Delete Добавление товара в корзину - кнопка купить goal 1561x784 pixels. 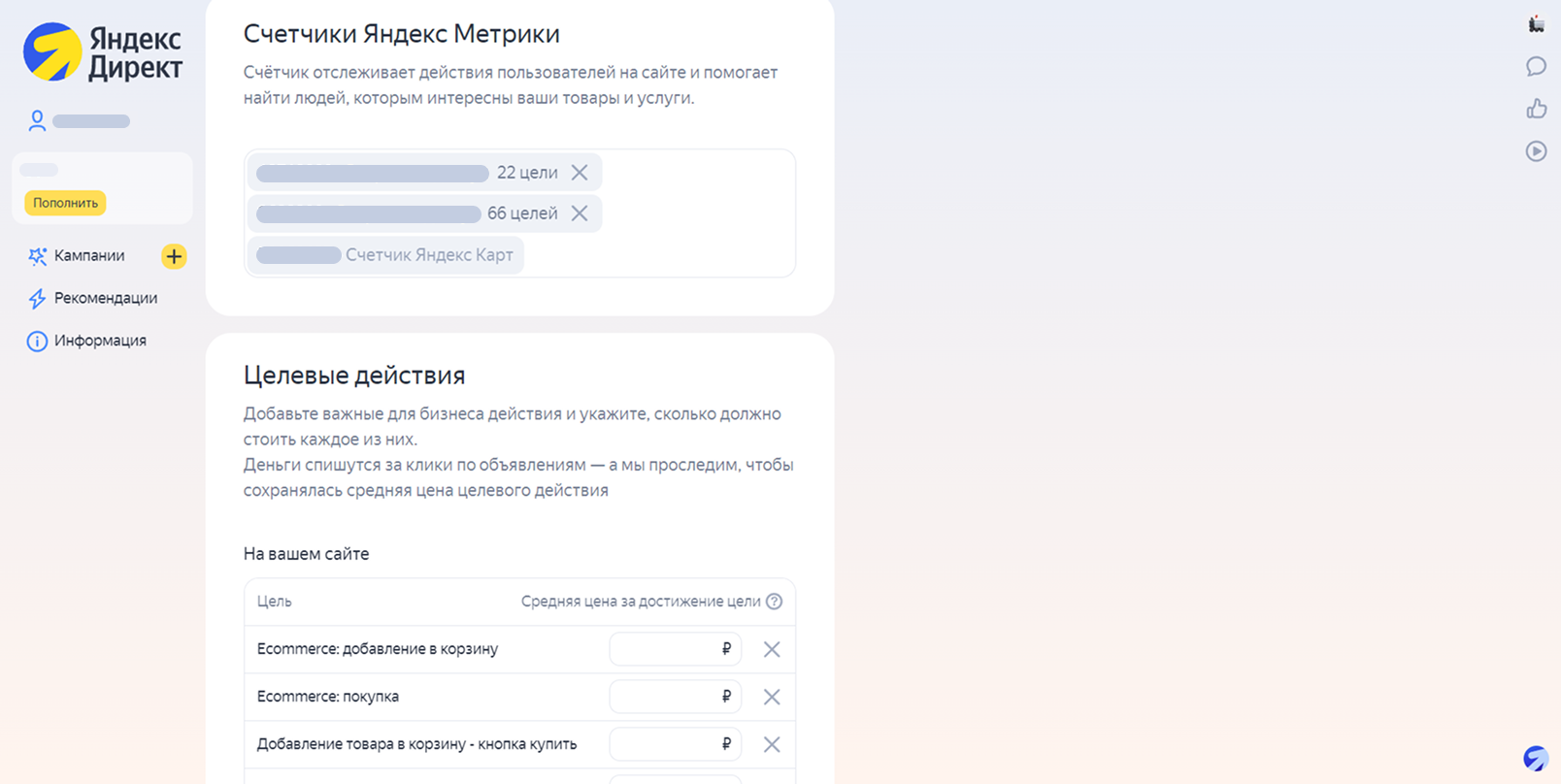(x=772, y=744)
